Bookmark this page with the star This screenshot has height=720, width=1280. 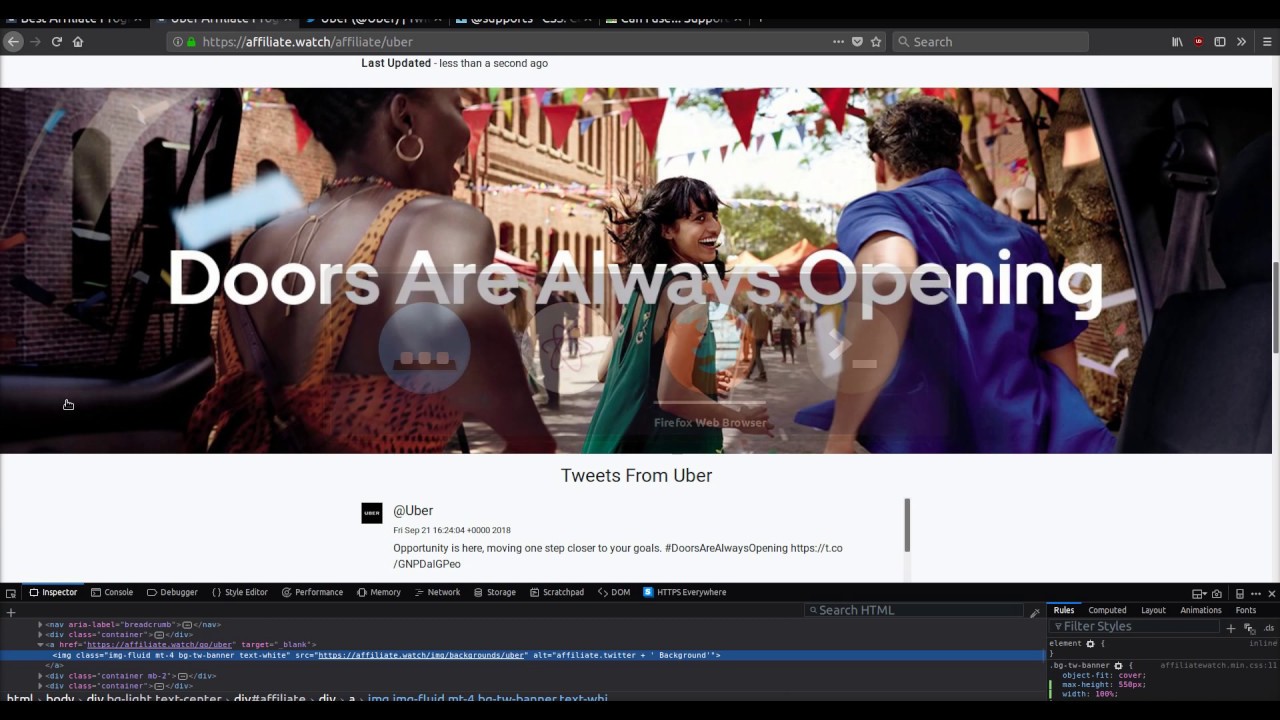coord(876,42)
